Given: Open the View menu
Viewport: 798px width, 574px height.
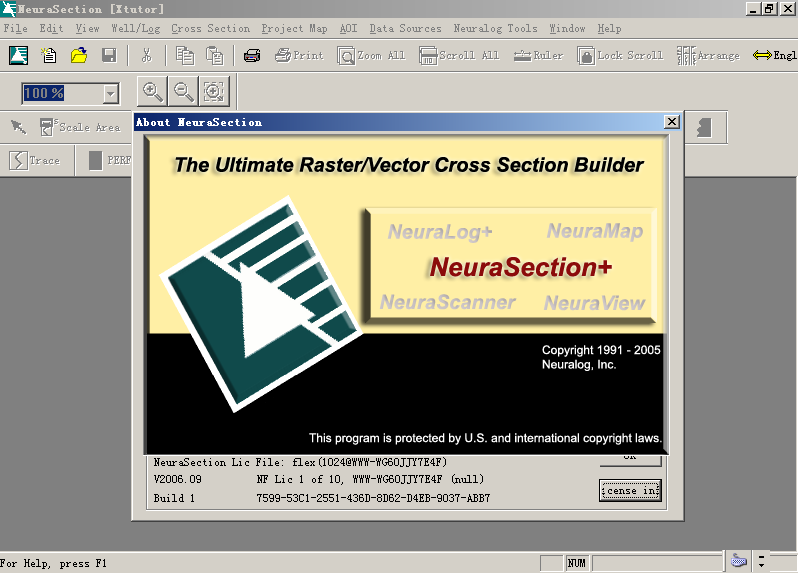Looking at the screenshot, I should pos(88,28).
